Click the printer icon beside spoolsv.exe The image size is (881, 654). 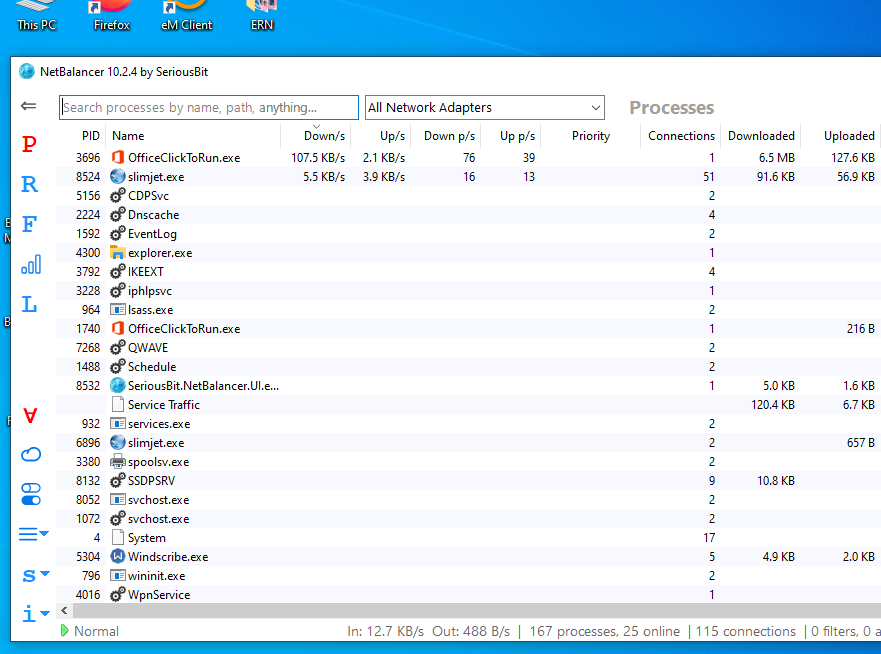[x=117, y=462]
